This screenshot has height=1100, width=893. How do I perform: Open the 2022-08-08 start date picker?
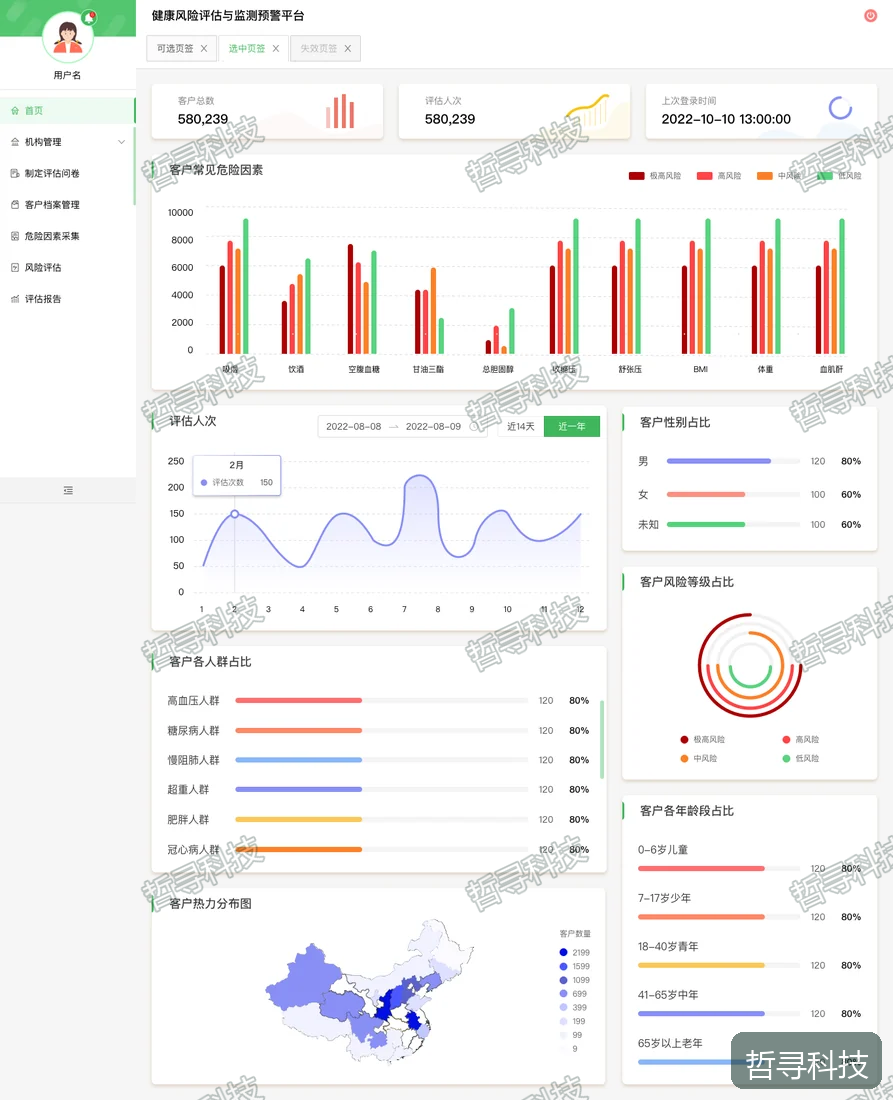tap(354, 427)
